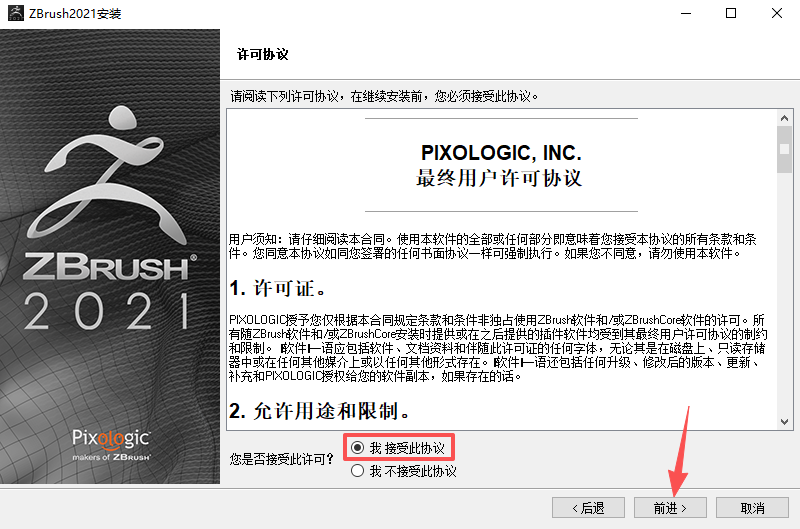The image size is (800, 529).
Task: Click the 取消 (Cancel) button
Action: (x=752, y=508)
